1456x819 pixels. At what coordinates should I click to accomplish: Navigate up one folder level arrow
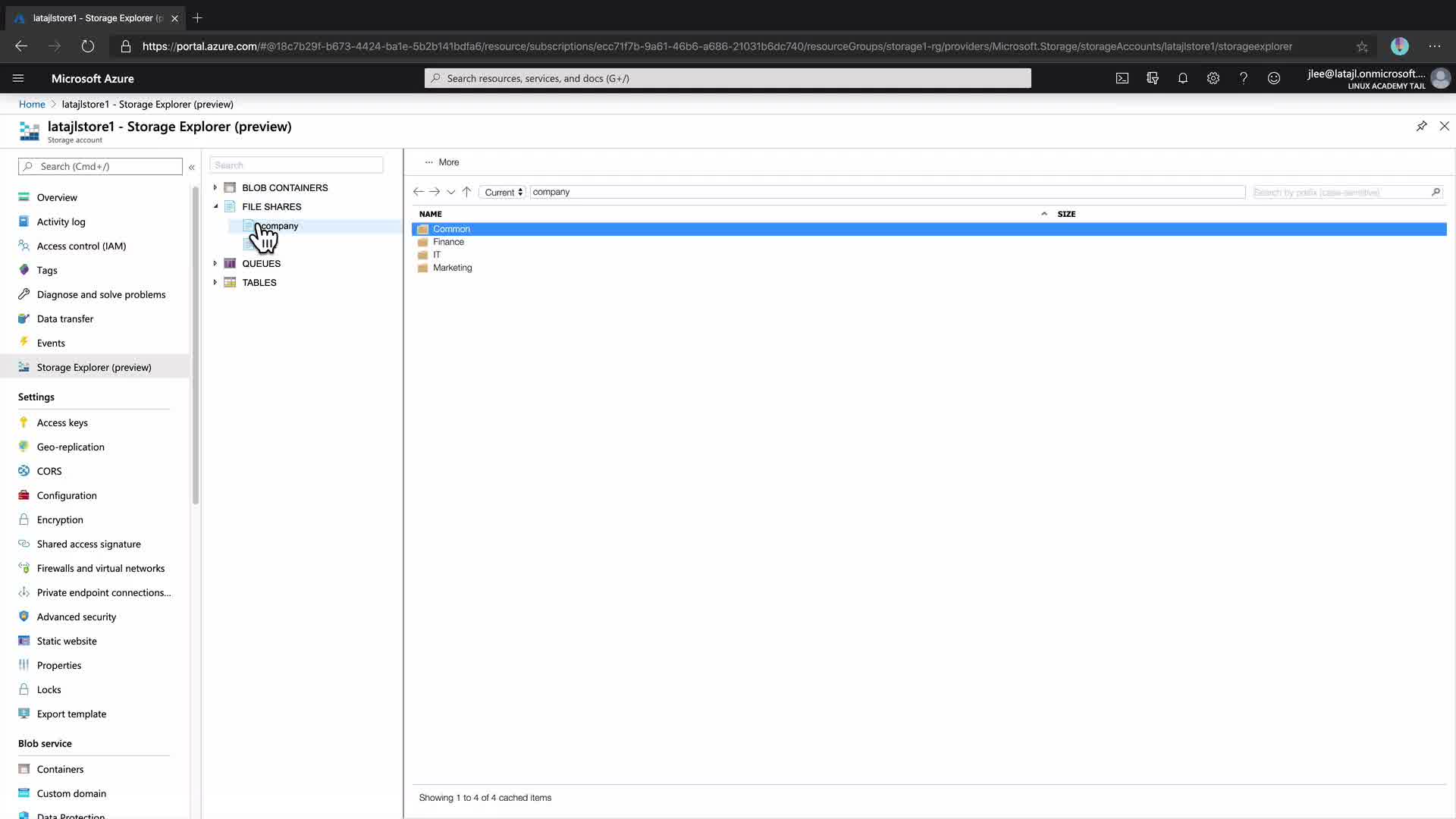click(x=466, y=192)
